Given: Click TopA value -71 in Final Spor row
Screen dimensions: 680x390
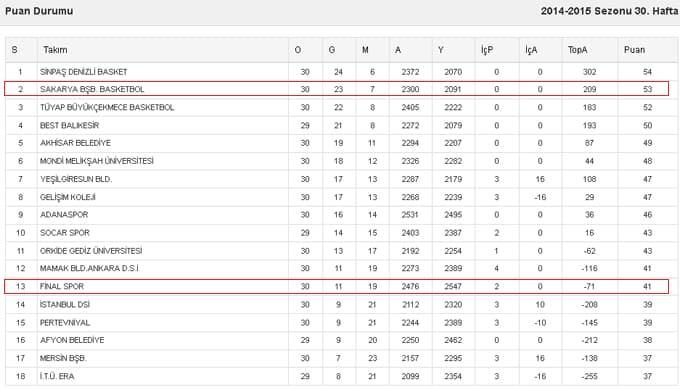Looking at the screenshot, I should (x=589, y=286).
